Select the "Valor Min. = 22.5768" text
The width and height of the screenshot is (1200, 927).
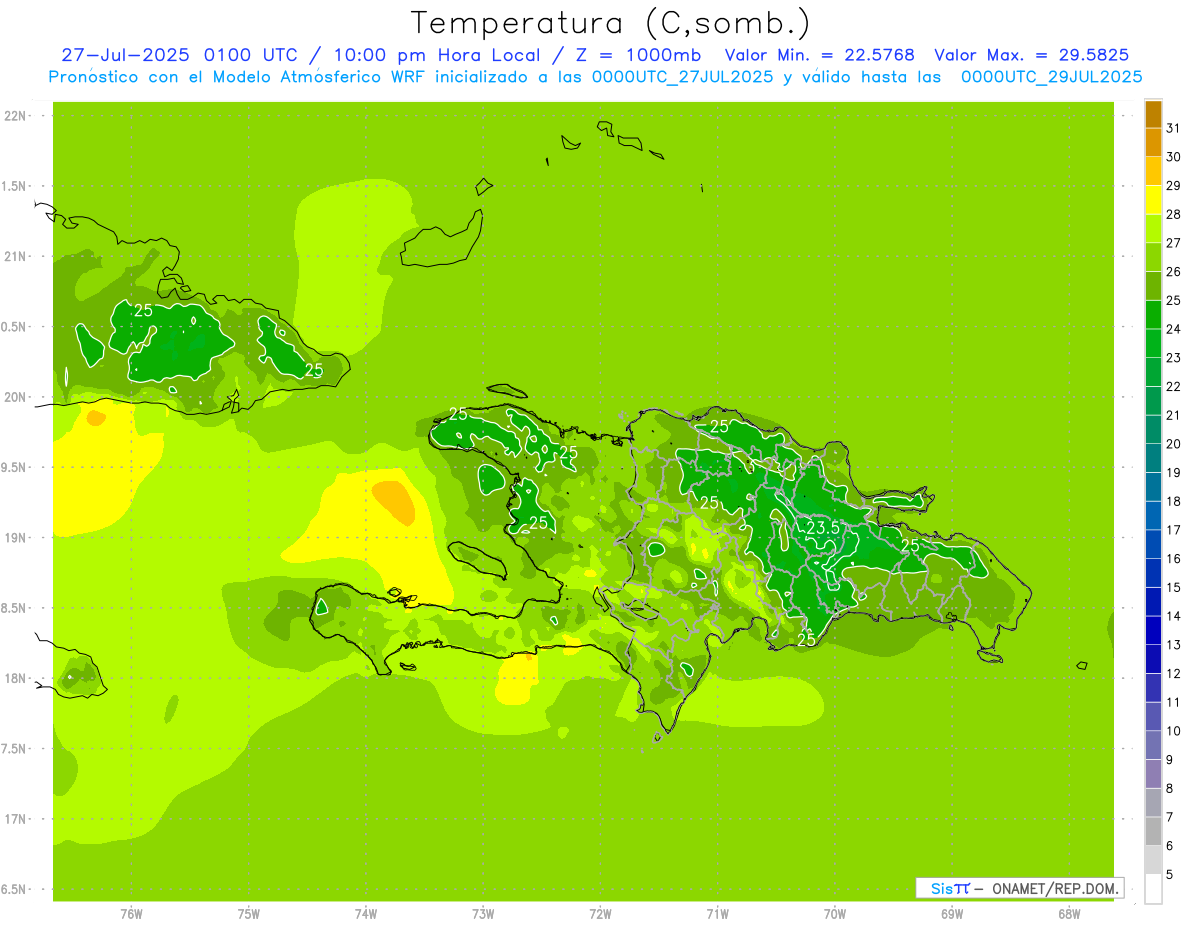(x=819, y=55)
